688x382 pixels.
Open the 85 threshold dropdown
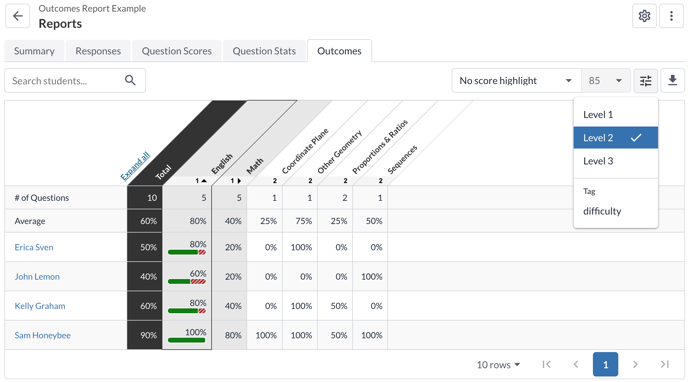(x=606, y=81)
